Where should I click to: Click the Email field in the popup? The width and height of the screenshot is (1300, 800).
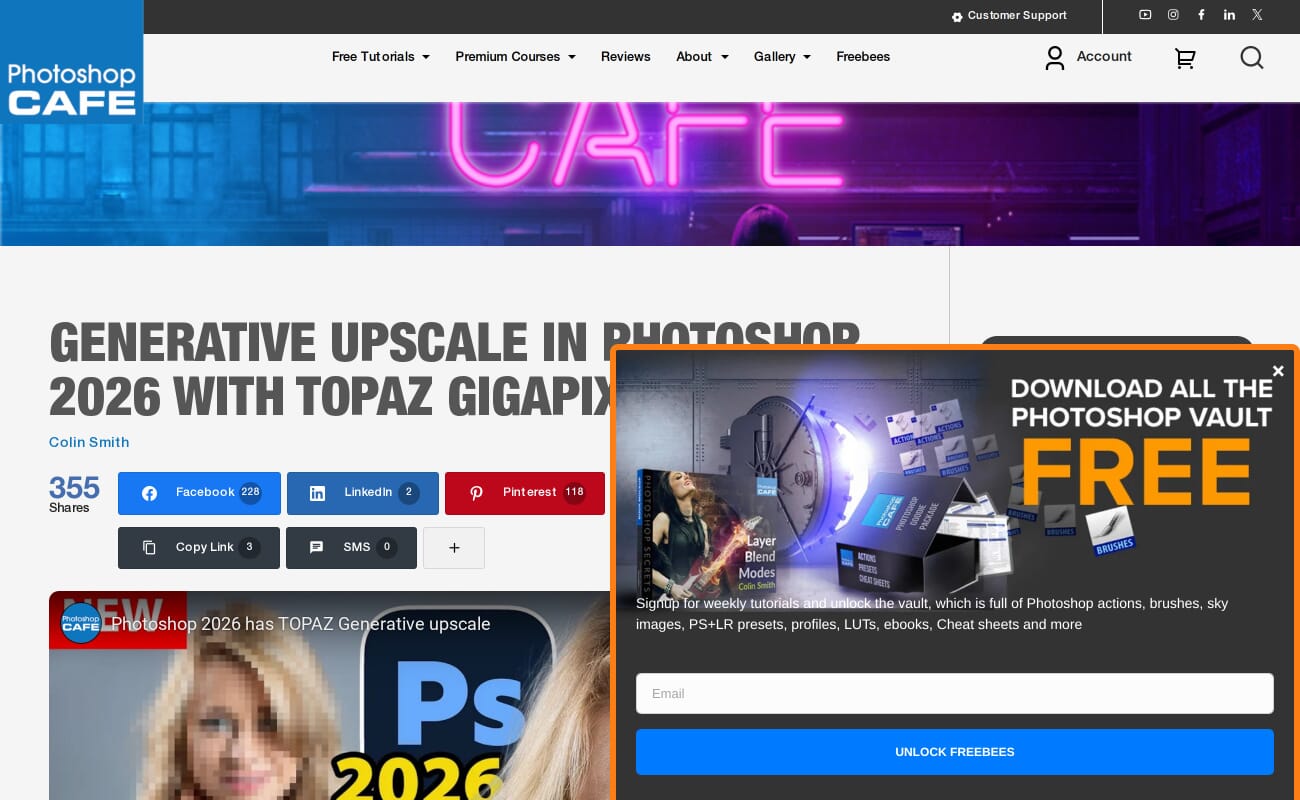[955, 693]
